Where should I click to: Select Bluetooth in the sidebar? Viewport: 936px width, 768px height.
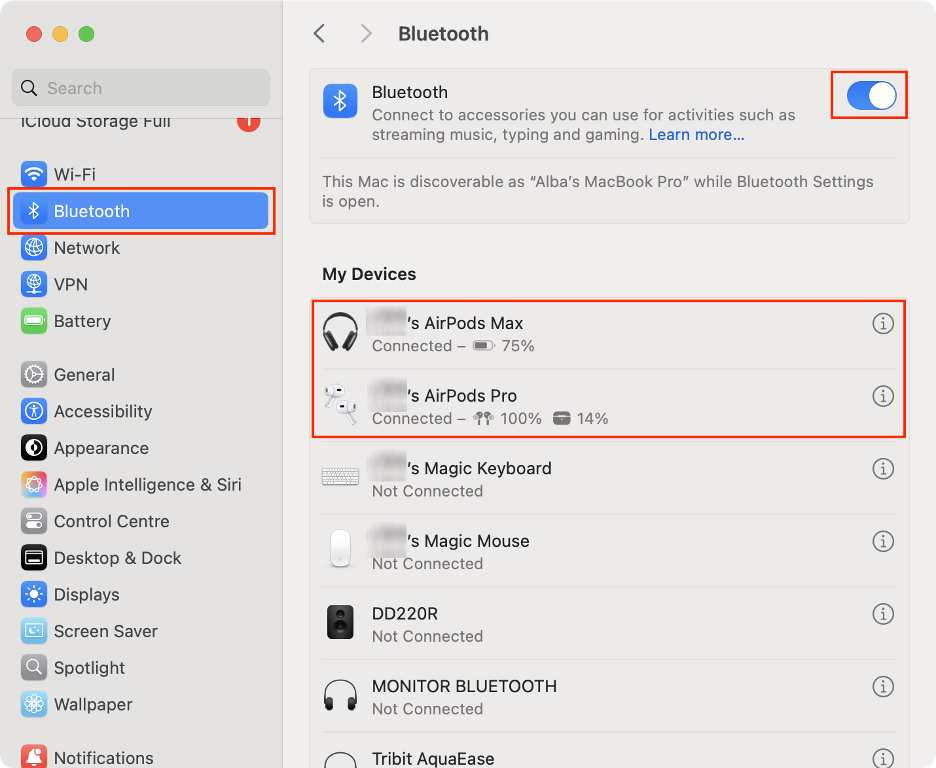click(141, 211)
